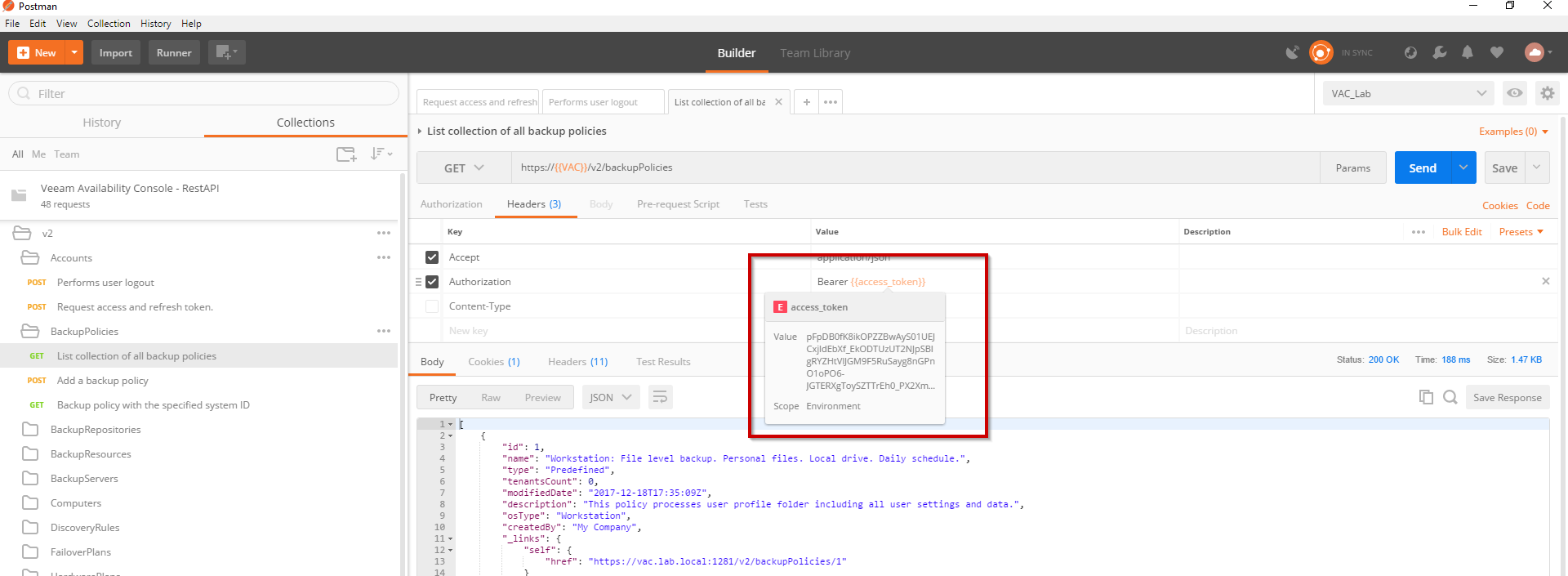Image resolution: width=1568 pixels, height=576 pixels.
Task: Click the orange sync status icon
Action: pyautogui.click(x=1321, y=52)
